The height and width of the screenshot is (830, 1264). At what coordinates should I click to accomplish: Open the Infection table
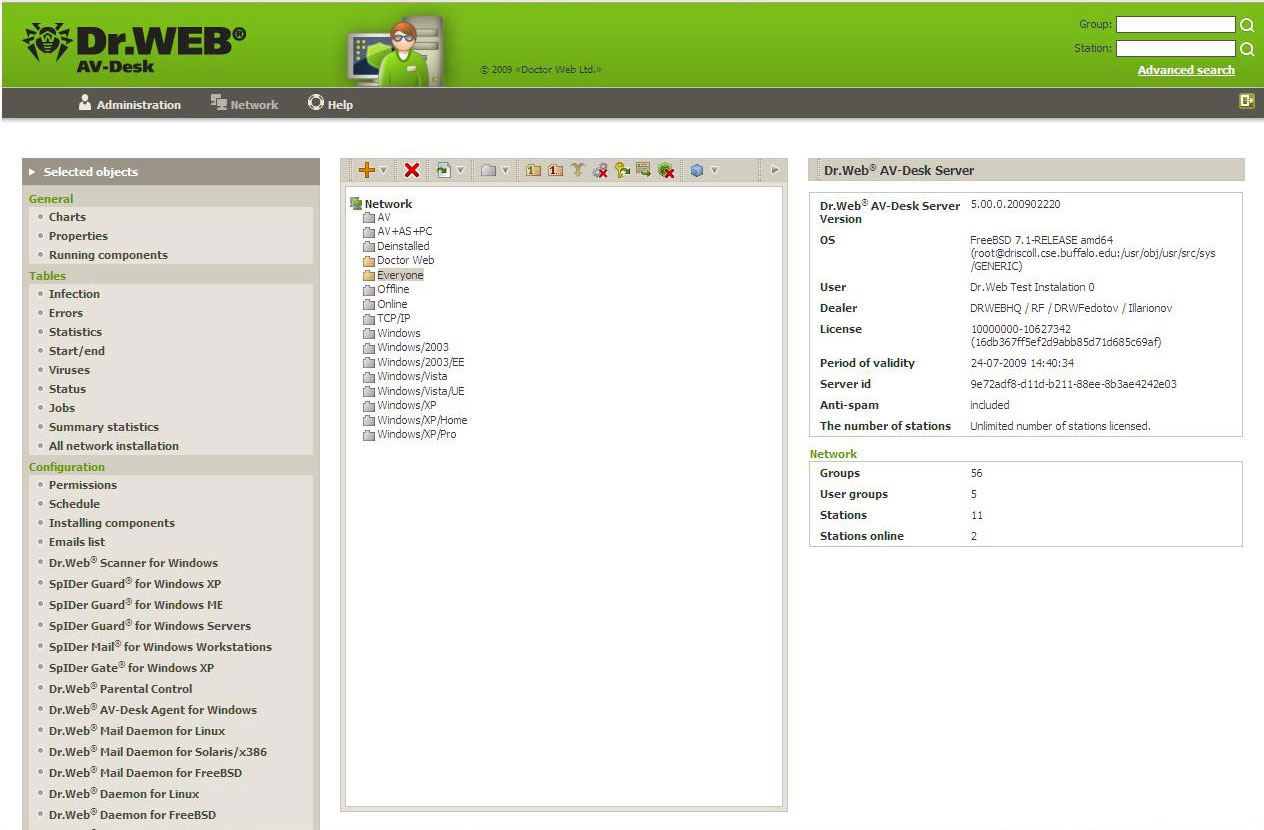pyautogui.click(x=74, y=294)
